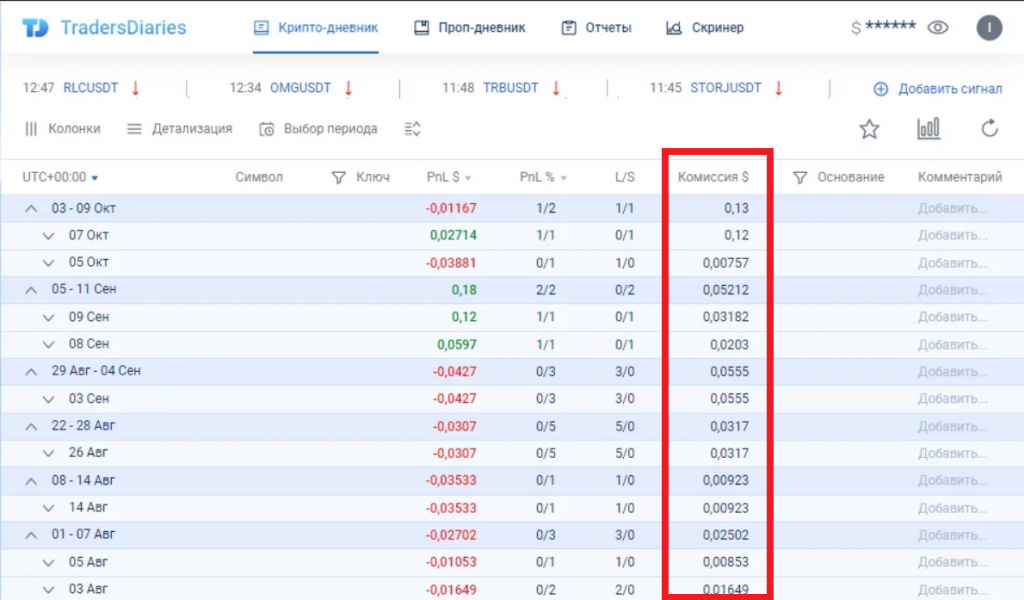Click the L/S column header

pyautogui.click(x=624, y=177)
